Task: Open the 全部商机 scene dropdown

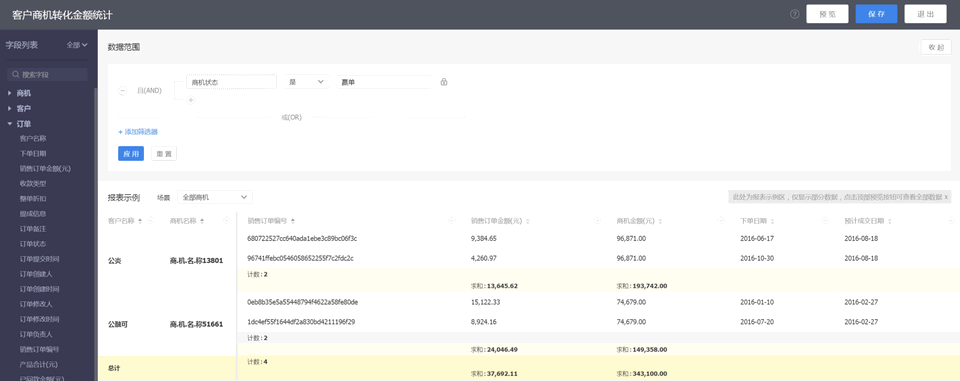Action: pyautogui.click(x=214, y=197)
